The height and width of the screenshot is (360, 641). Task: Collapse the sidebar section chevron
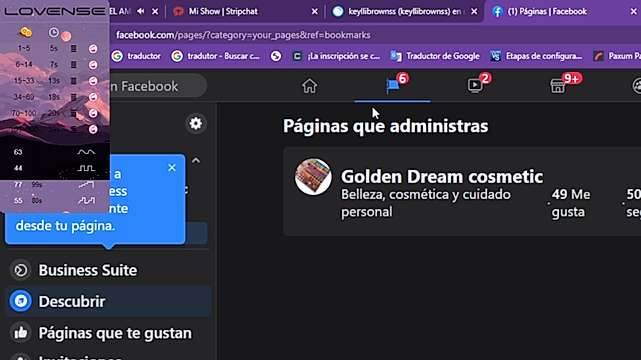coord(196,160)
